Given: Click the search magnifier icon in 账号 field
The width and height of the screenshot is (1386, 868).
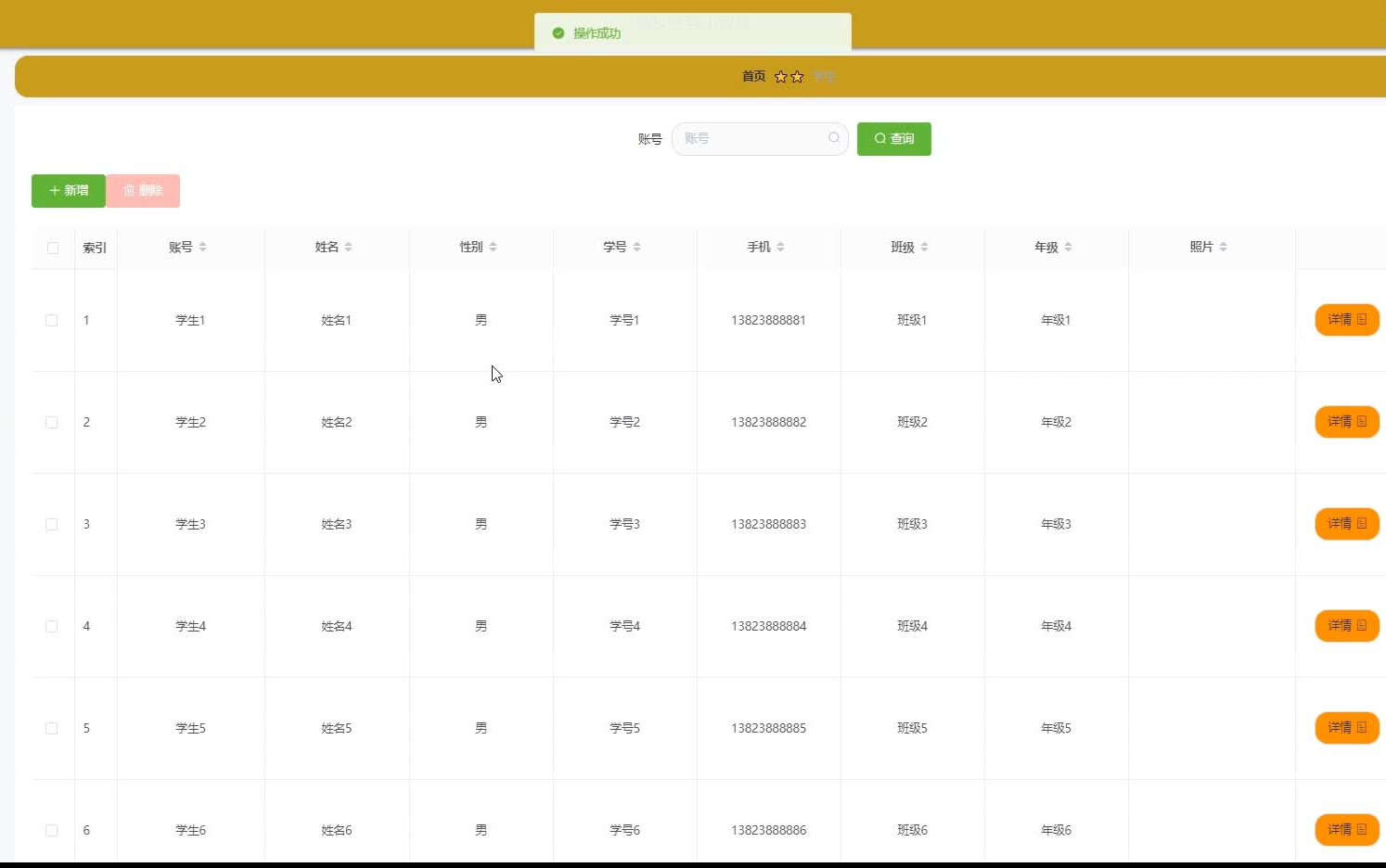Looking at the screenshot, I should click(834, 138).
